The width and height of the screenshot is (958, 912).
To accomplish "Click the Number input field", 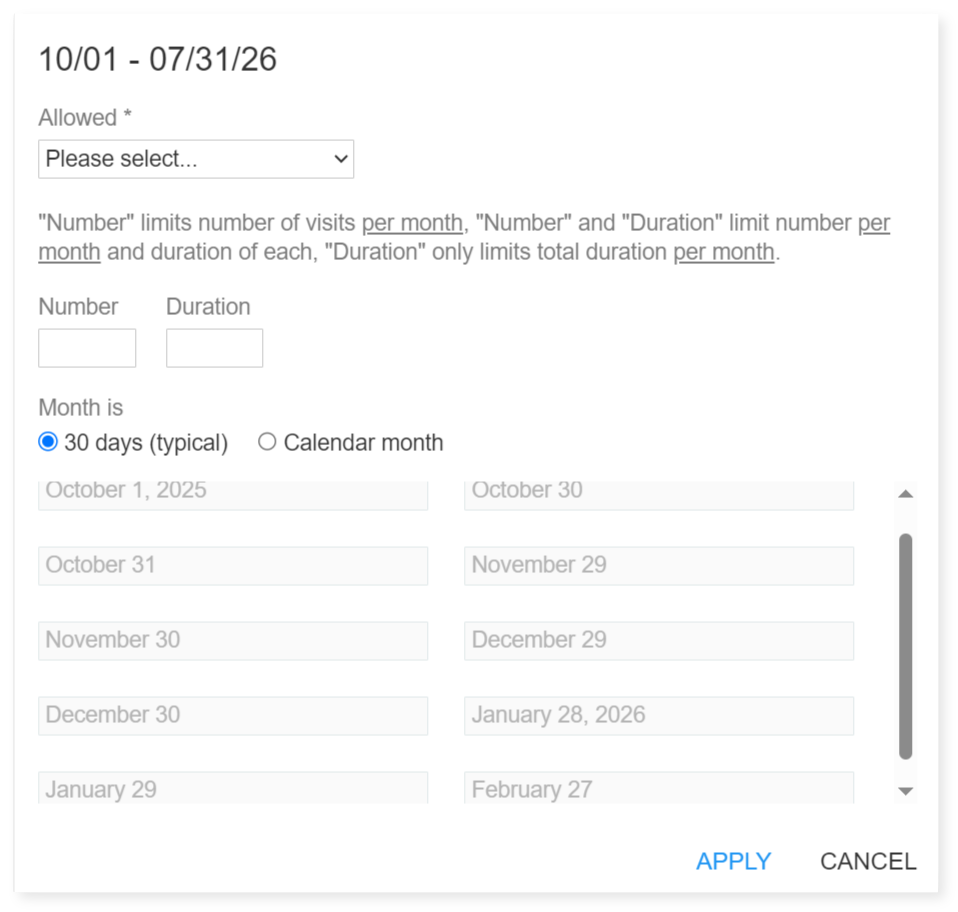I will tap(86, 347).
